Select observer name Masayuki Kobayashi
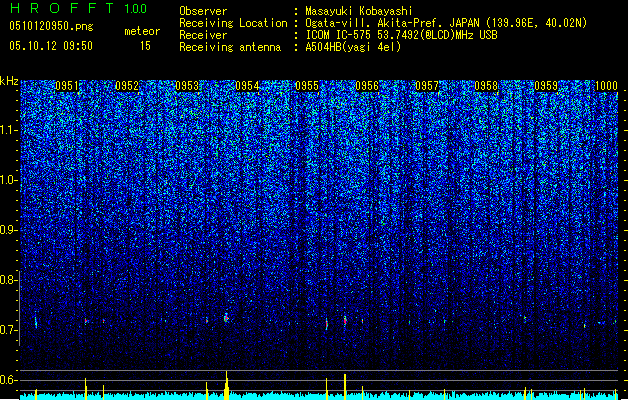629x400 pixels. [359, 11]
